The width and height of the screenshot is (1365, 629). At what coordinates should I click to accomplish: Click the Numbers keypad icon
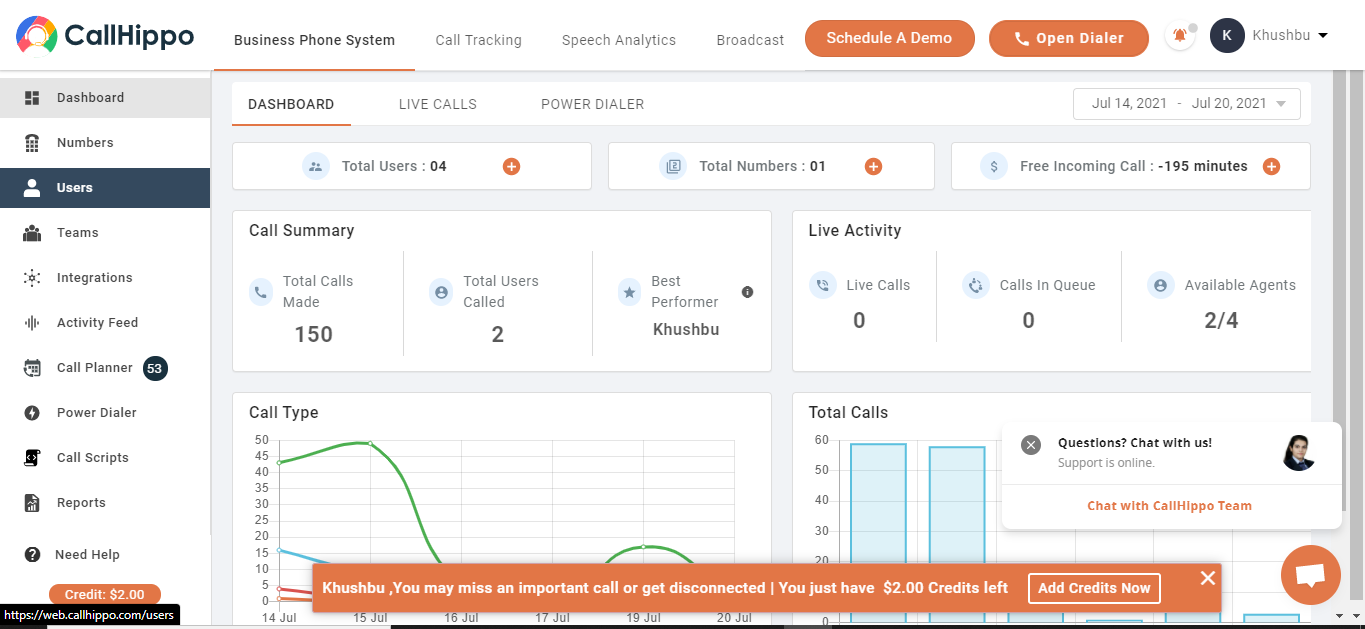[x=32, y=143]
